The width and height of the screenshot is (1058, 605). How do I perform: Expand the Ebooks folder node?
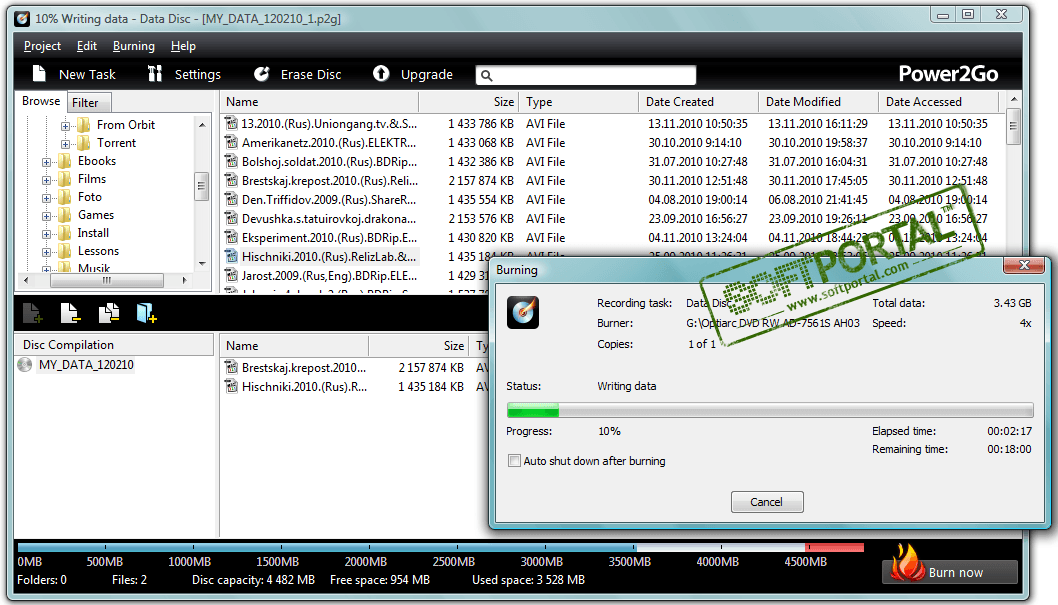(47, 162)
